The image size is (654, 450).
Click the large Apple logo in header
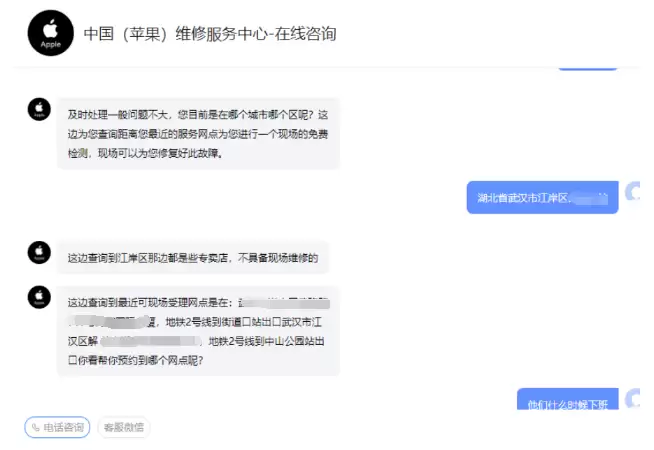pos(50,33)
